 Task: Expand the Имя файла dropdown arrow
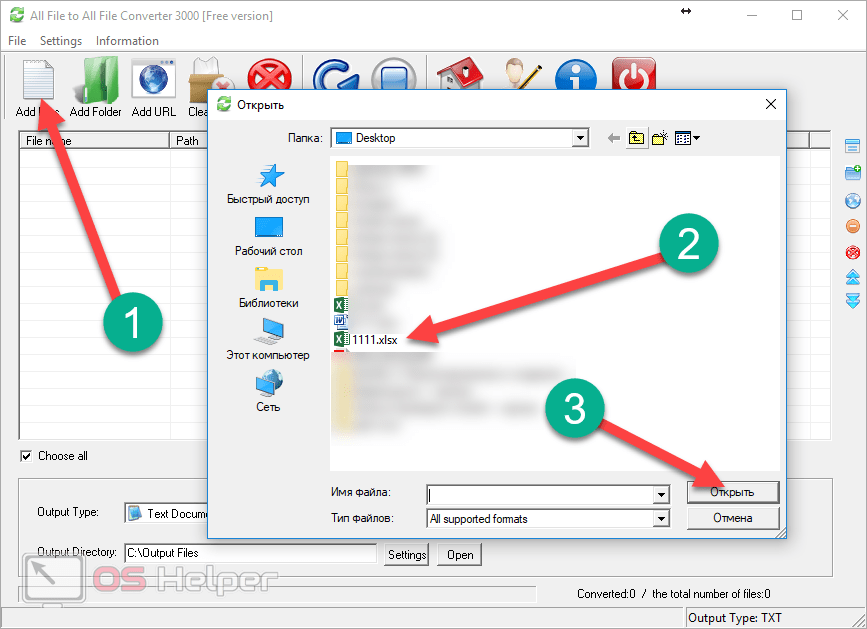(661, 495)
